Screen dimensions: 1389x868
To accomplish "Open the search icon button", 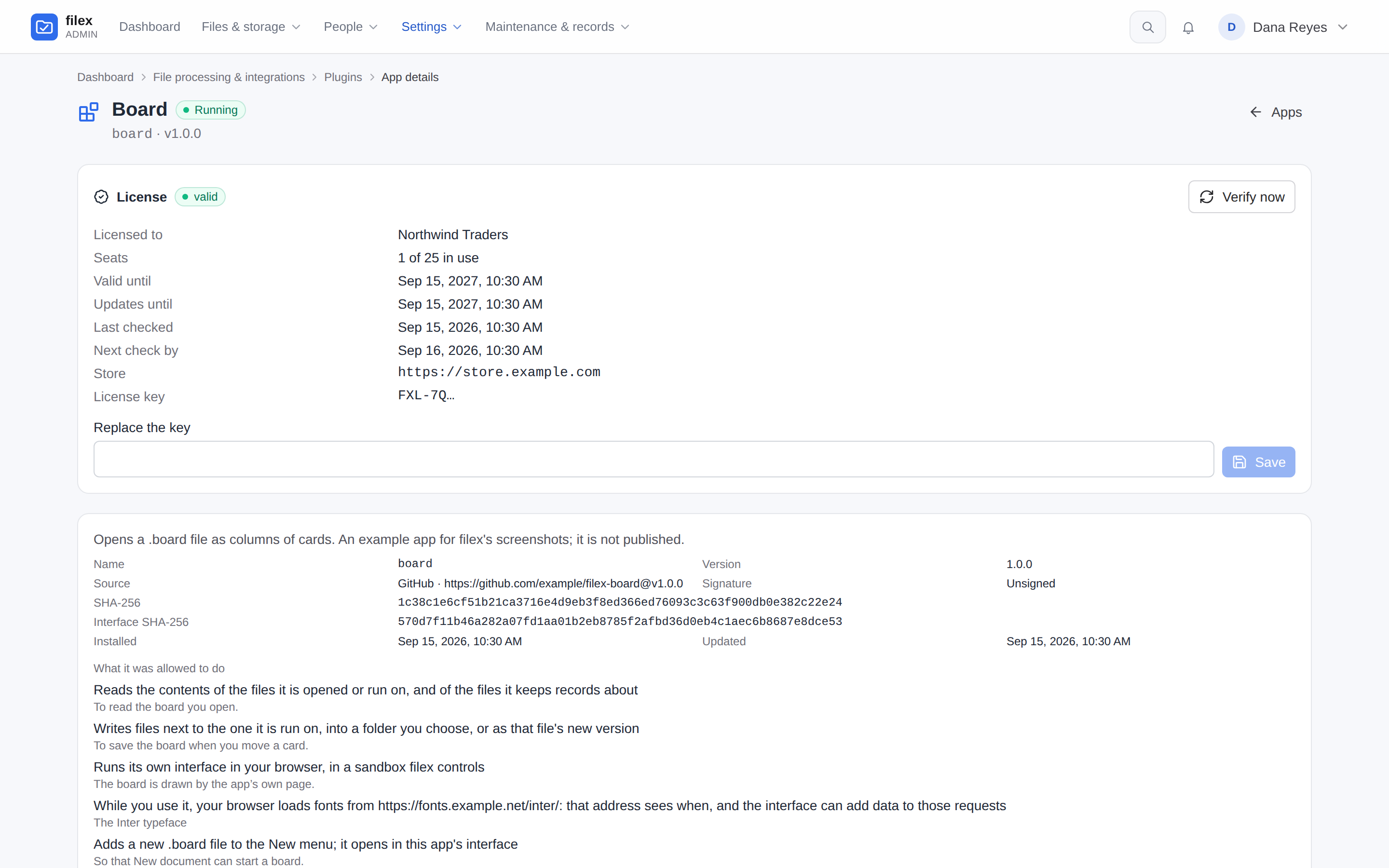I will 1147,27.
